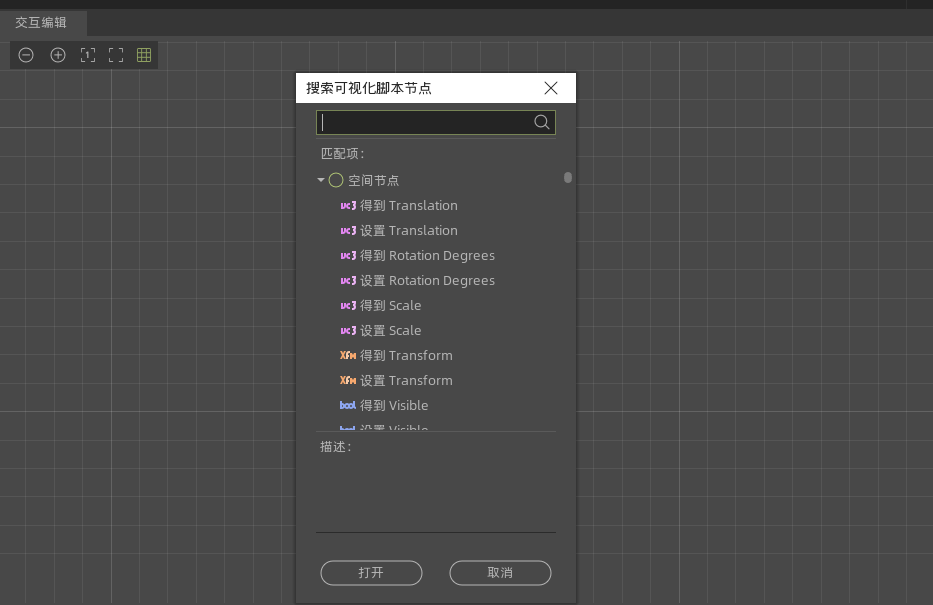Click the magnifier search icon
This screenshot has width=933, height=605.
[x=541, y=122]
